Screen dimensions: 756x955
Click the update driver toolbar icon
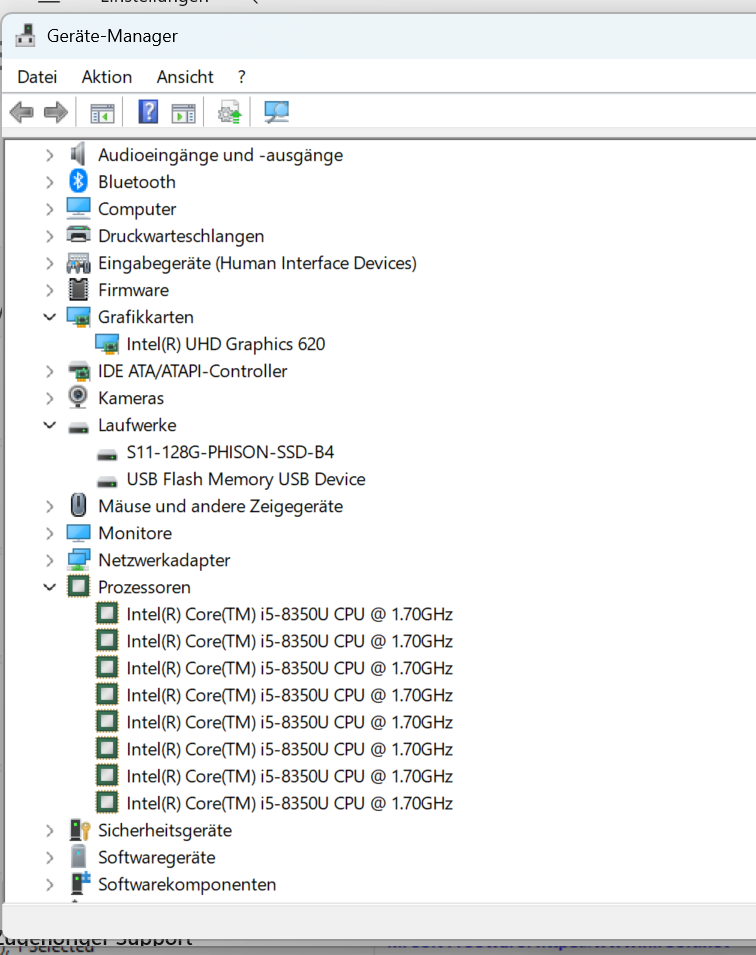230,112
